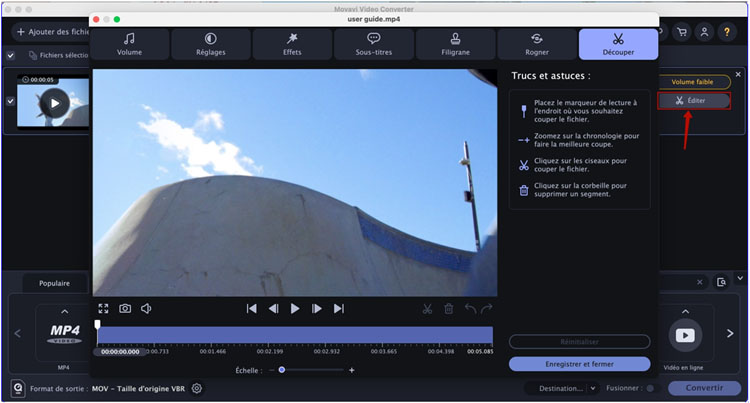750x403 pixels.
Task: Take a snapshot with the camera icon
Action: (x=125, y=309)
